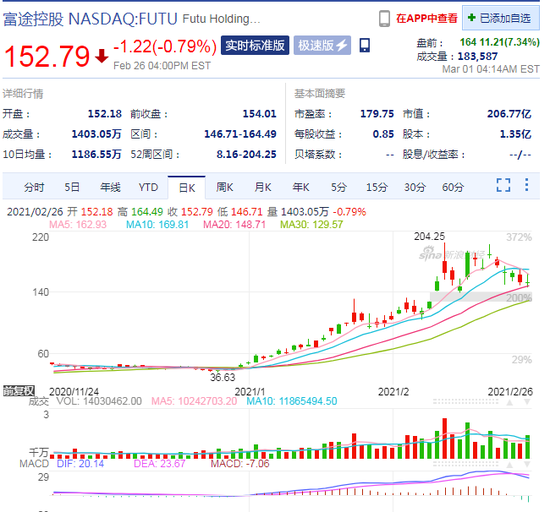
Task: Click the 36.63 low-point chart marker
Action: tap(222, 377)
